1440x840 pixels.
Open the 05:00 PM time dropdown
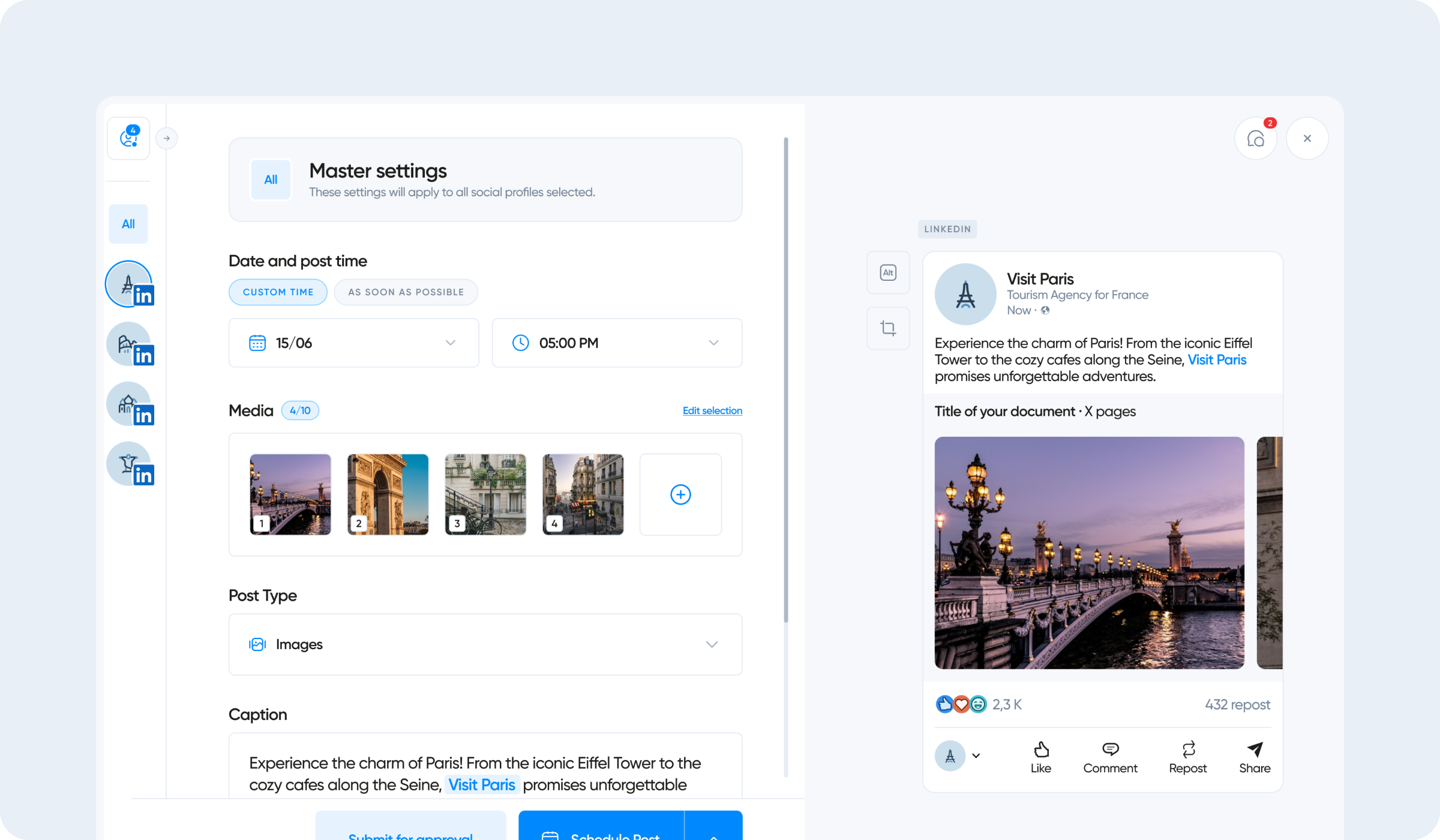click(617, 343)
